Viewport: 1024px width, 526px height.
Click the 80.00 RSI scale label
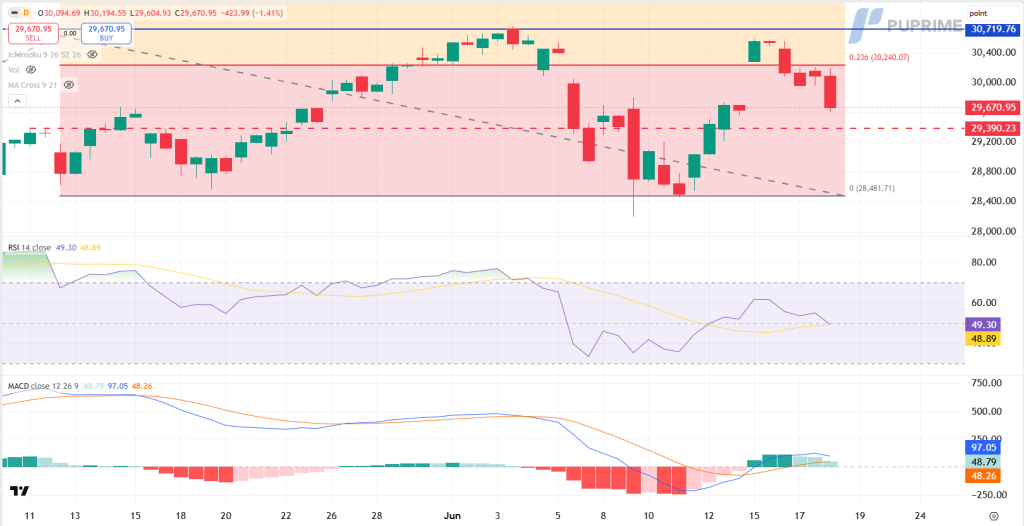click(984, 262)
